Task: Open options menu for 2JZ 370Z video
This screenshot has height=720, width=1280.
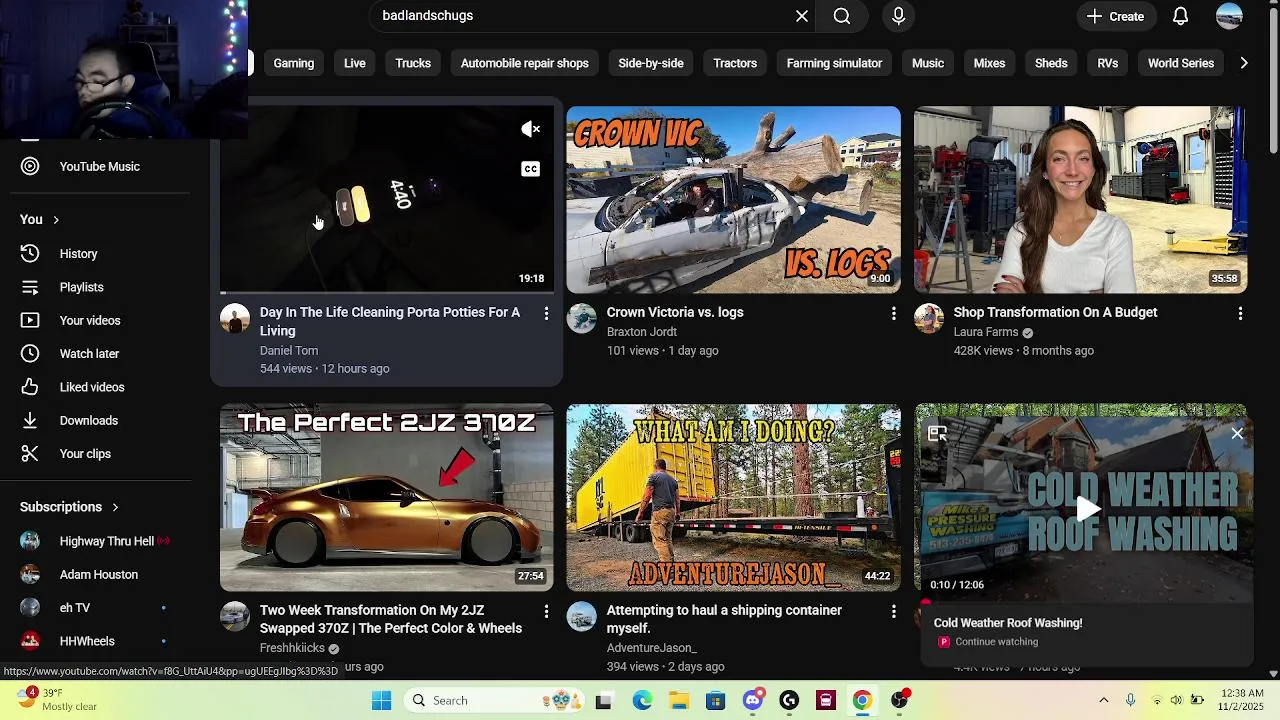Action: 546,611
